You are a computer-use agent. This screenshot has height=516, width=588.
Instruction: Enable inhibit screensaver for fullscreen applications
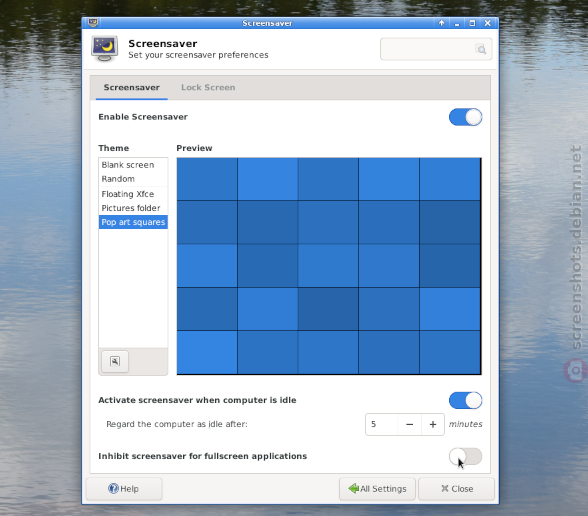[x=465, y=456]
